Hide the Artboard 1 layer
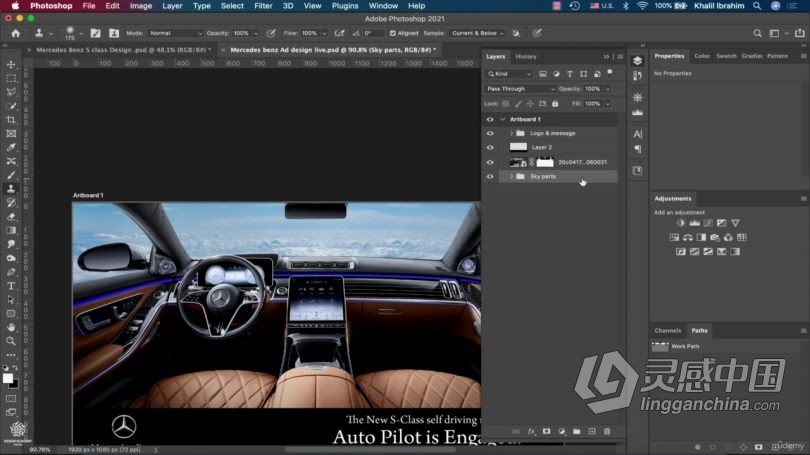This screenshot has height=455, width=810. coord(490,119)
